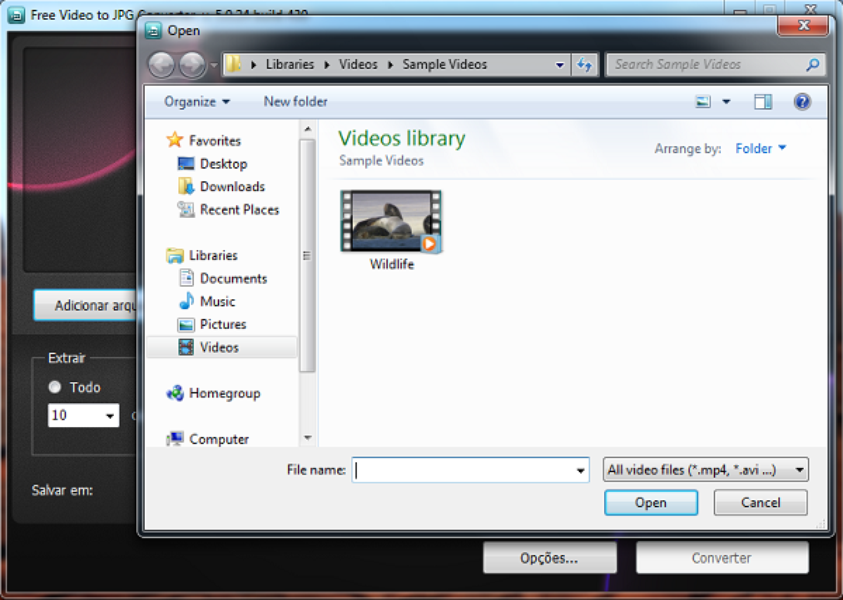Open the file type filter dropdown
843x600 pixels.
(705, 470)
